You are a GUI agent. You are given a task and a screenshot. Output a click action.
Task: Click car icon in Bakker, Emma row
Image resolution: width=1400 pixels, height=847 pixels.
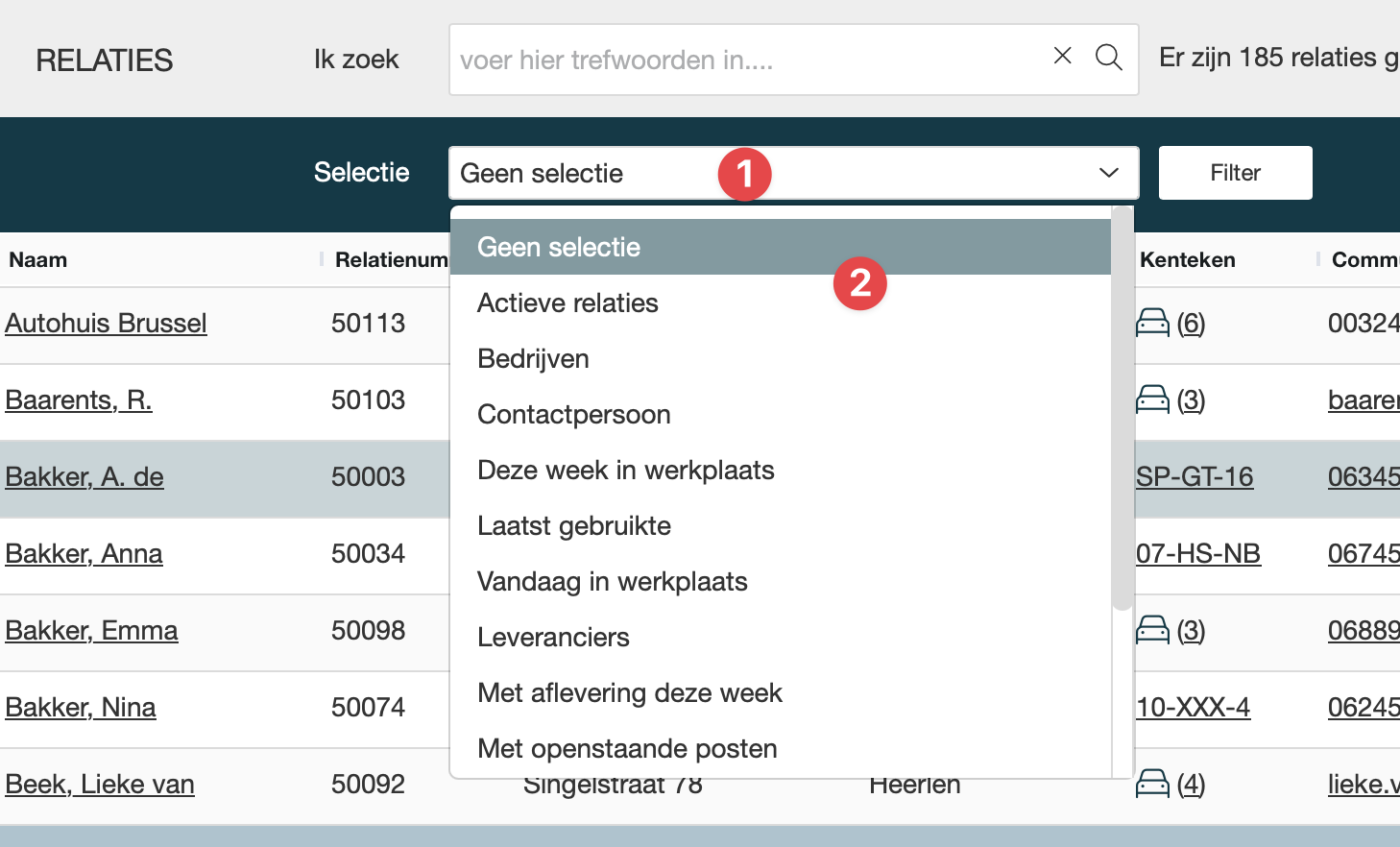point(1152,631)
